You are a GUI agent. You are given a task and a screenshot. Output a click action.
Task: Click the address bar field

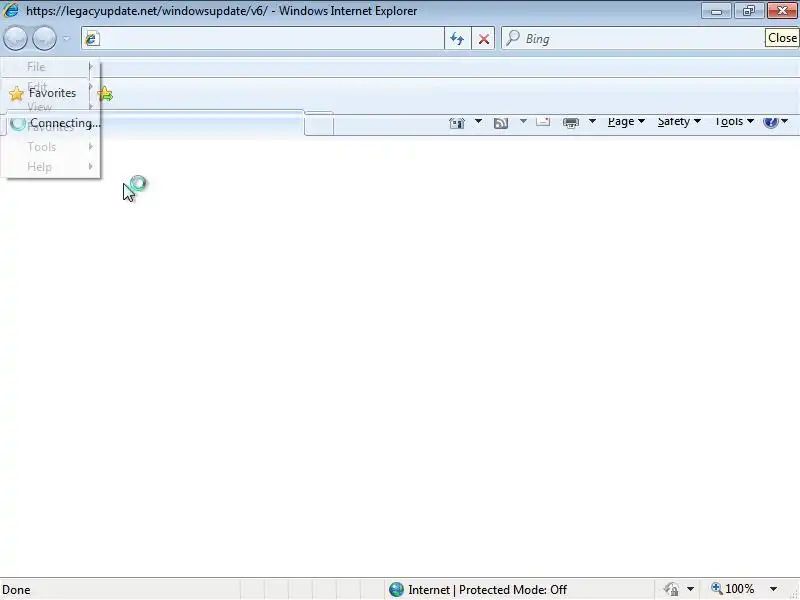click(x=262, y=38)
